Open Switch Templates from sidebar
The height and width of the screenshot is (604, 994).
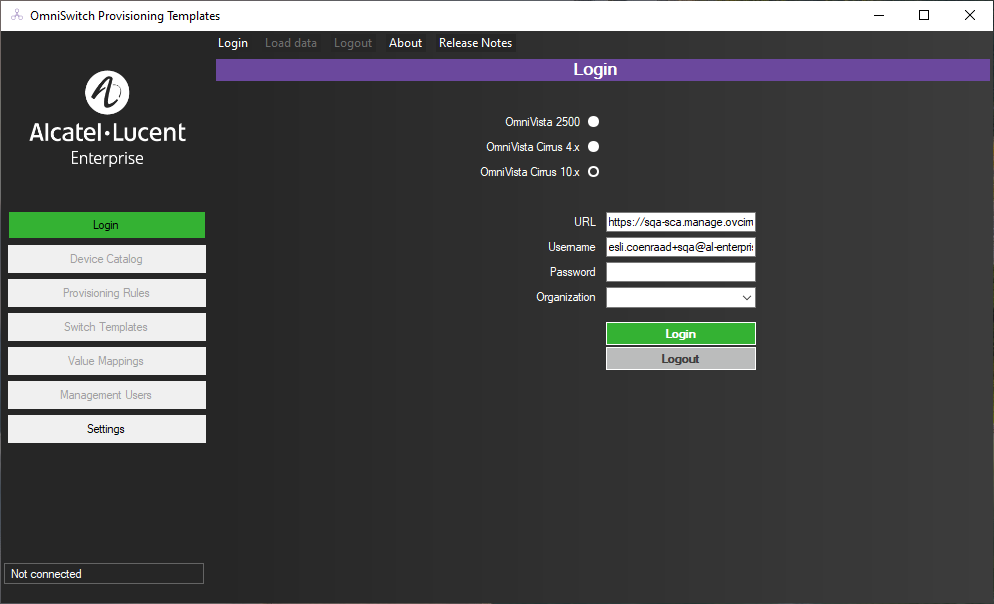(106, 327)
